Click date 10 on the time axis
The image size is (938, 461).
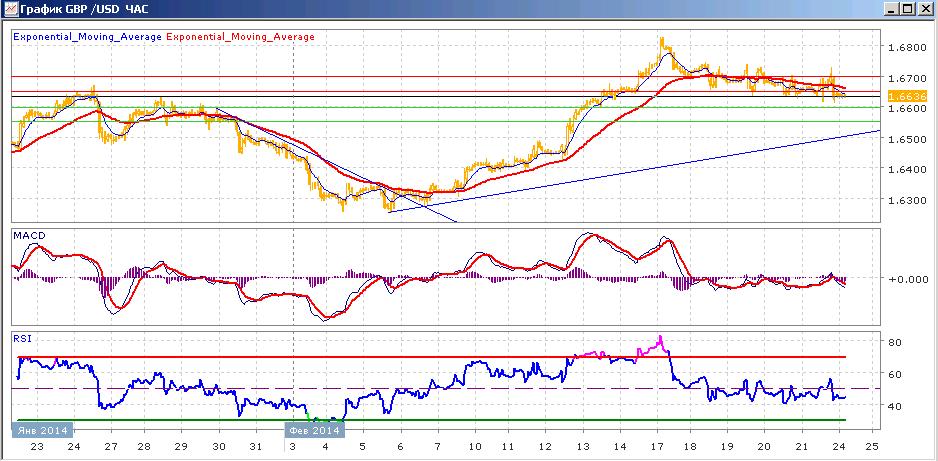click(x=475, y=447)
